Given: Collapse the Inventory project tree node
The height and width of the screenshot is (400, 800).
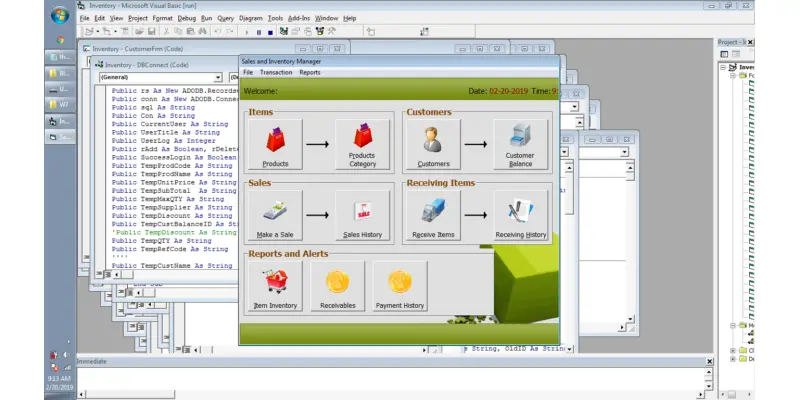Looking at the screenshot, I should tap(723, 67).
